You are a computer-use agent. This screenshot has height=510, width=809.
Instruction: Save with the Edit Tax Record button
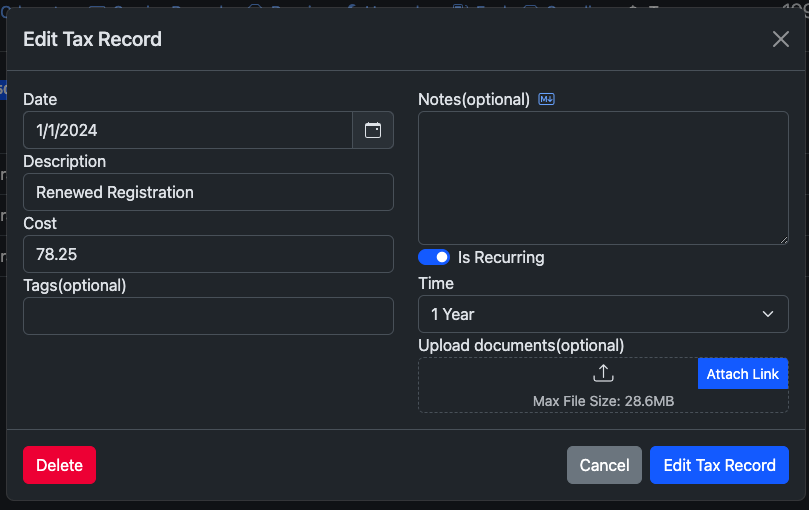(719, 465)
